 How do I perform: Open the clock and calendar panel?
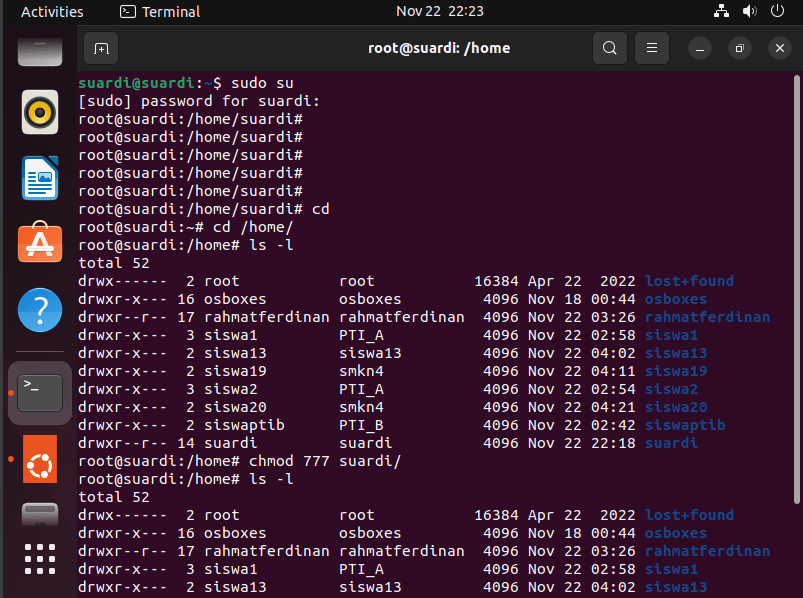click(x=439, y=11)
